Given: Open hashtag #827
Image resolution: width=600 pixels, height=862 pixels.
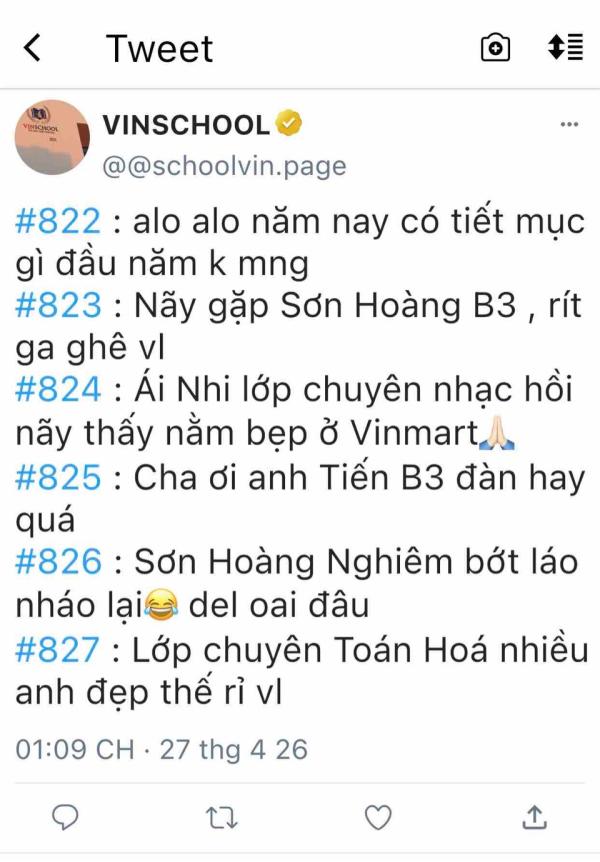Looking at the screenshot, I should pyautogui.click(x=57, y=649).
